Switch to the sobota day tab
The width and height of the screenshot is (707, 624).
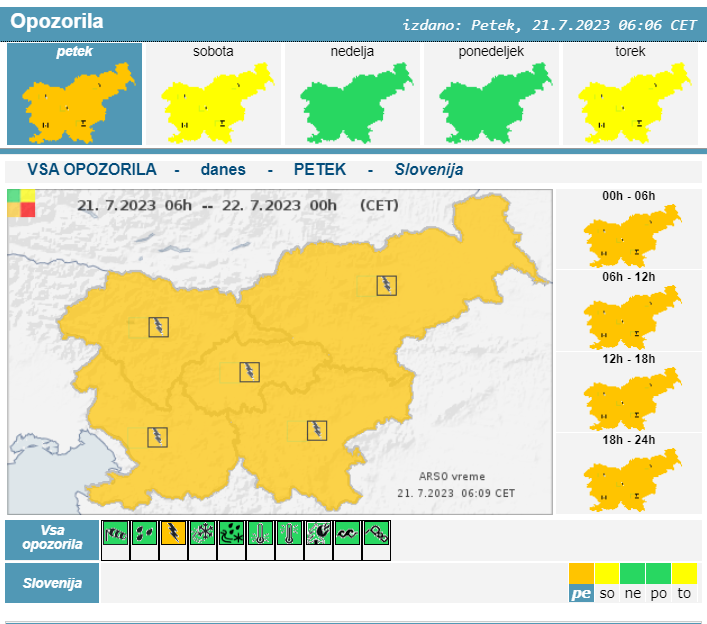[213, 94]
